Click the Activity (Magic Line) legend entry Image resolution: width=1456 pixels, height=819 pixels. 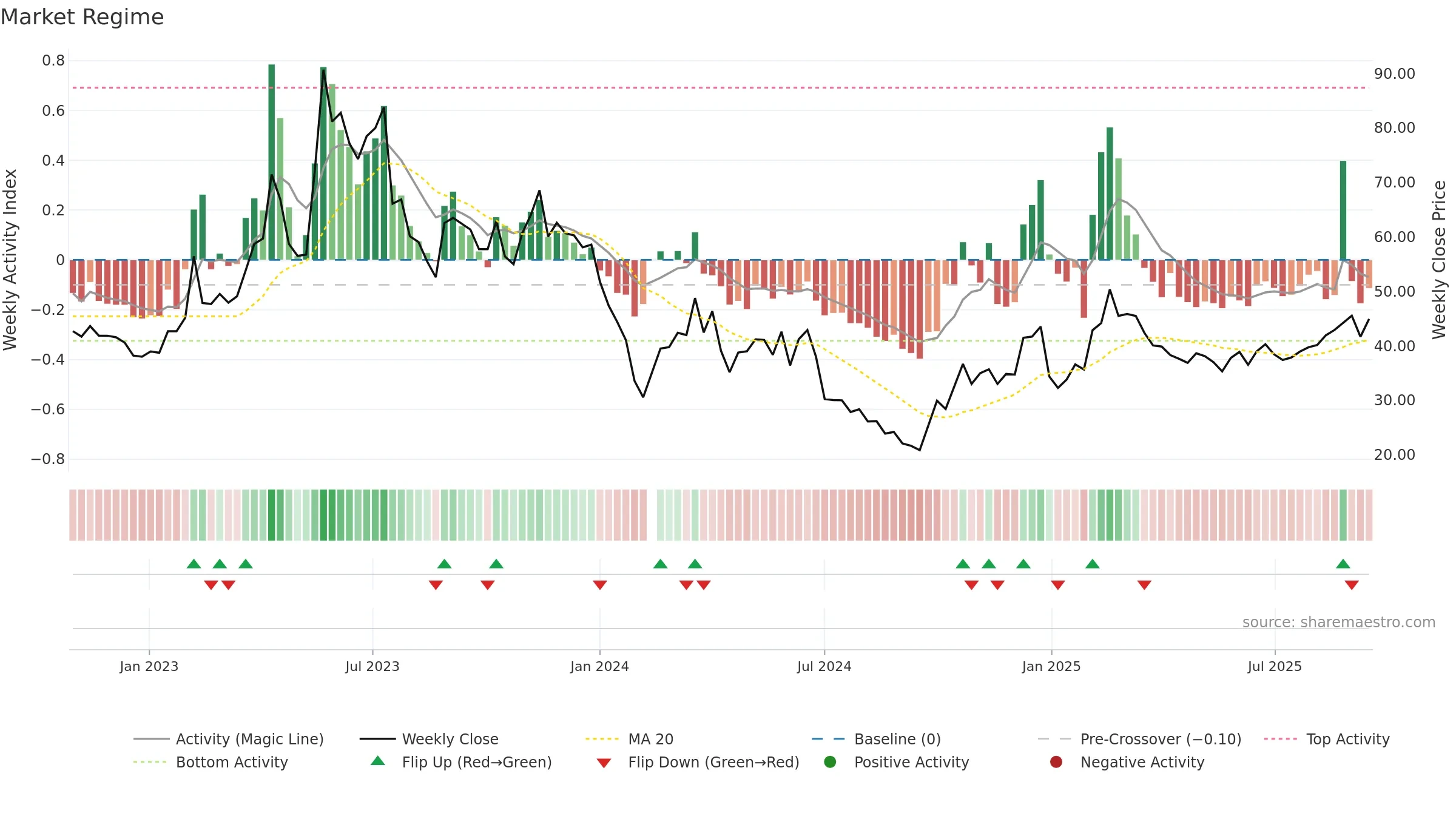(x=229, y=739)
